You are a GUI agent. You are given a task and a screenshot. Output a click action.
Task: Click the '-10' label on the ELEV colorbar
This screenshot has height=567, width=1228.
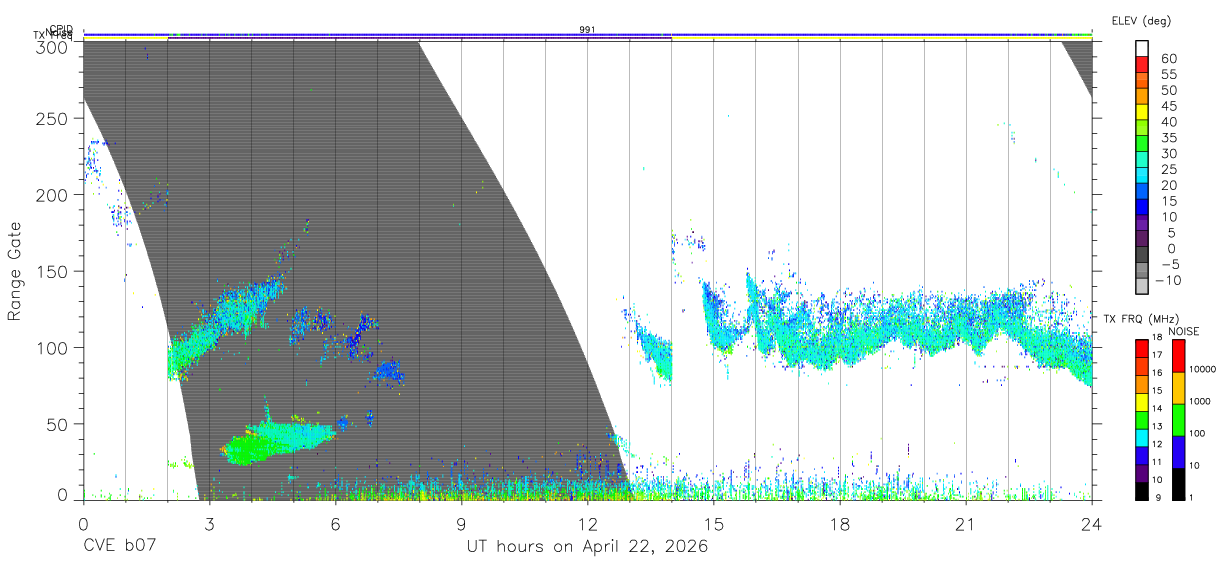[1167, 280]
